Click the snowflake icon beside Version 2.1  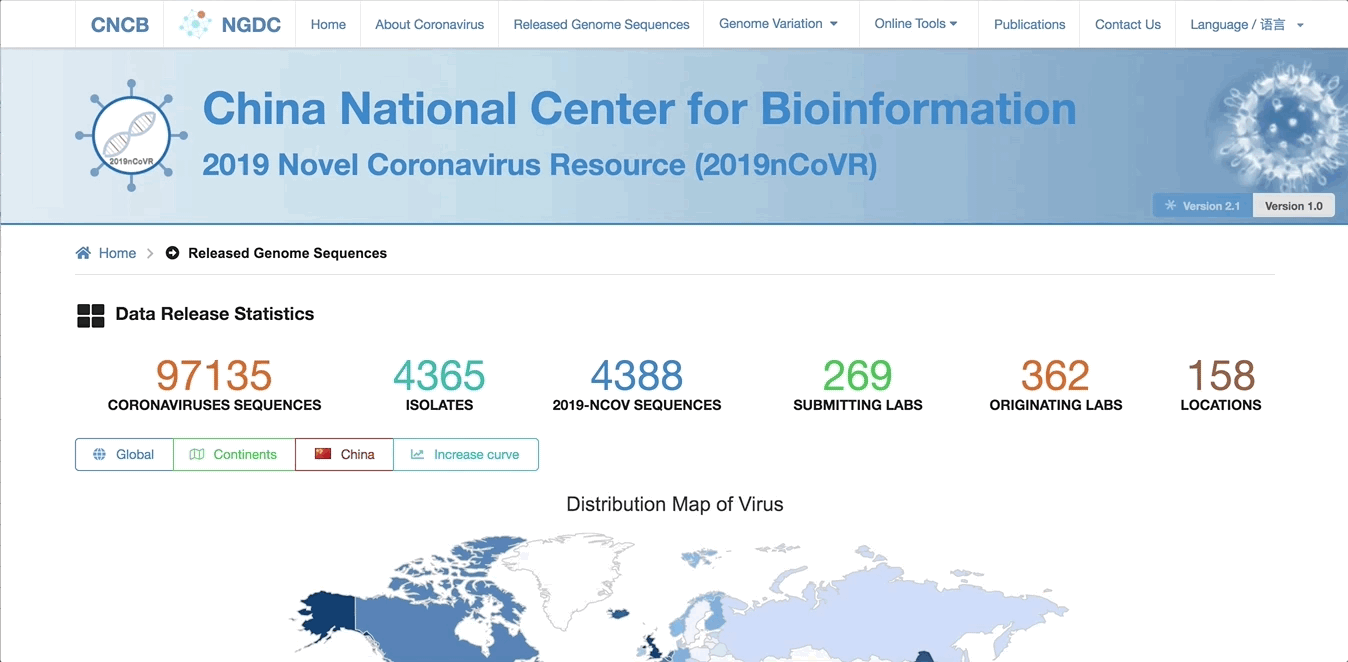pyautogui.click(x=1170, y=206)
